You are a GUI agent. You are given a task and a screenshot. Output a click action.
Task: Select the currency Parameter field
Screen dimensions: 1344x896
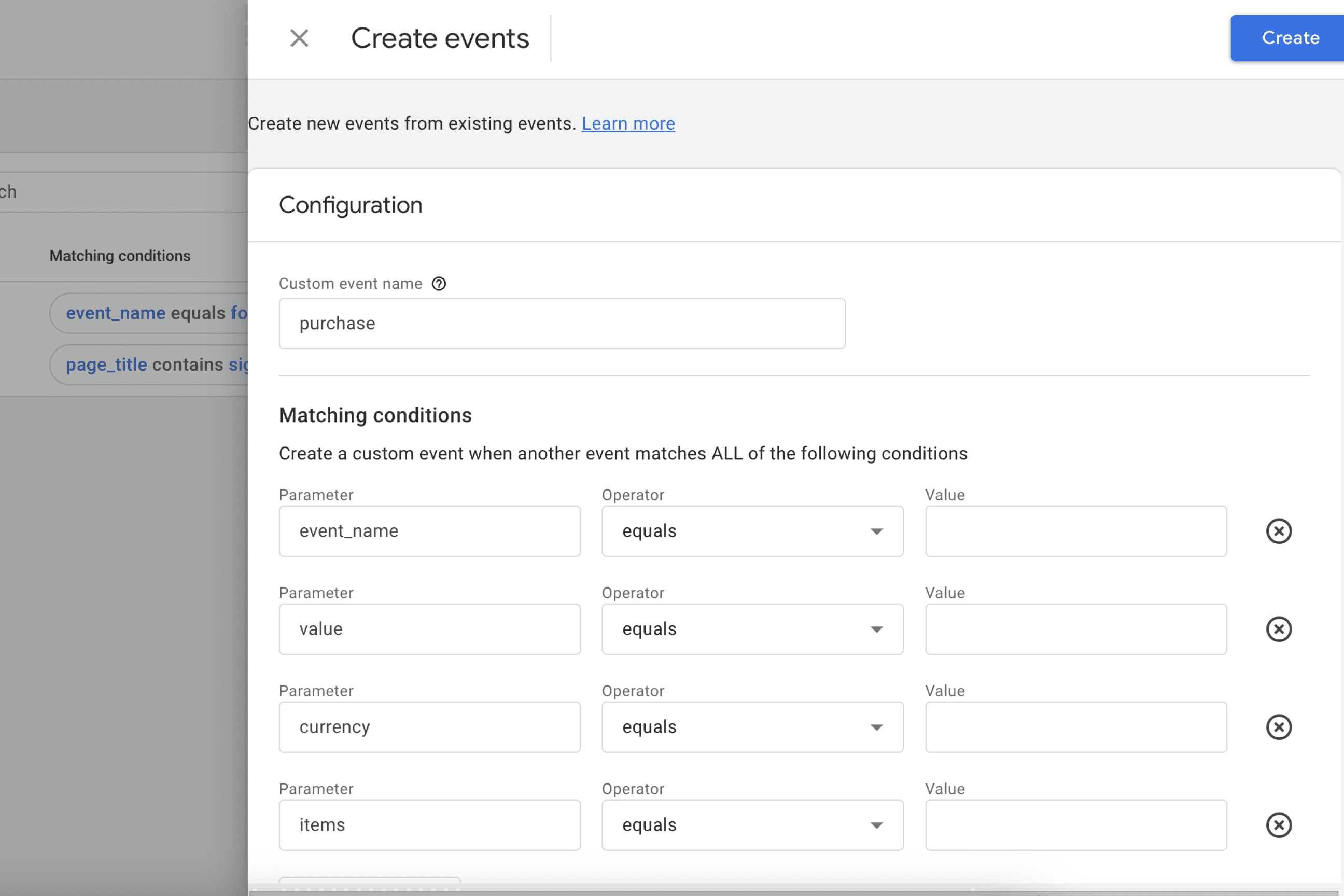click(429, 727)
